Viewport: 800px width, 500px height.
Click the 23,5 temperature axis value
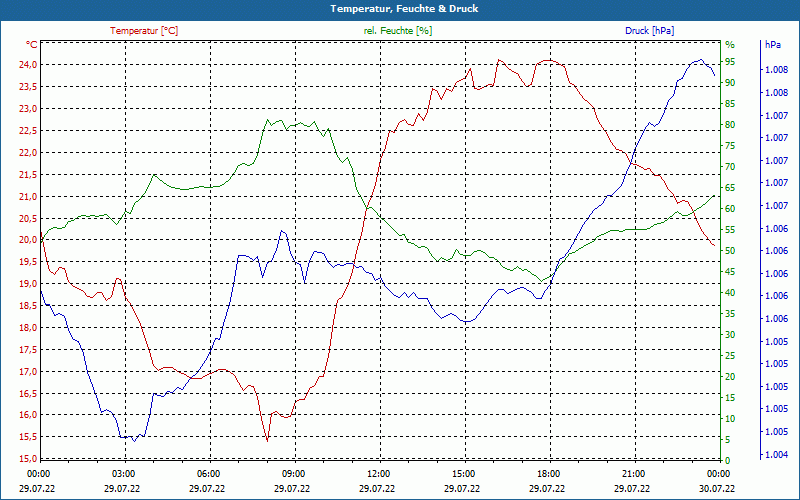[x=29, y=87]
